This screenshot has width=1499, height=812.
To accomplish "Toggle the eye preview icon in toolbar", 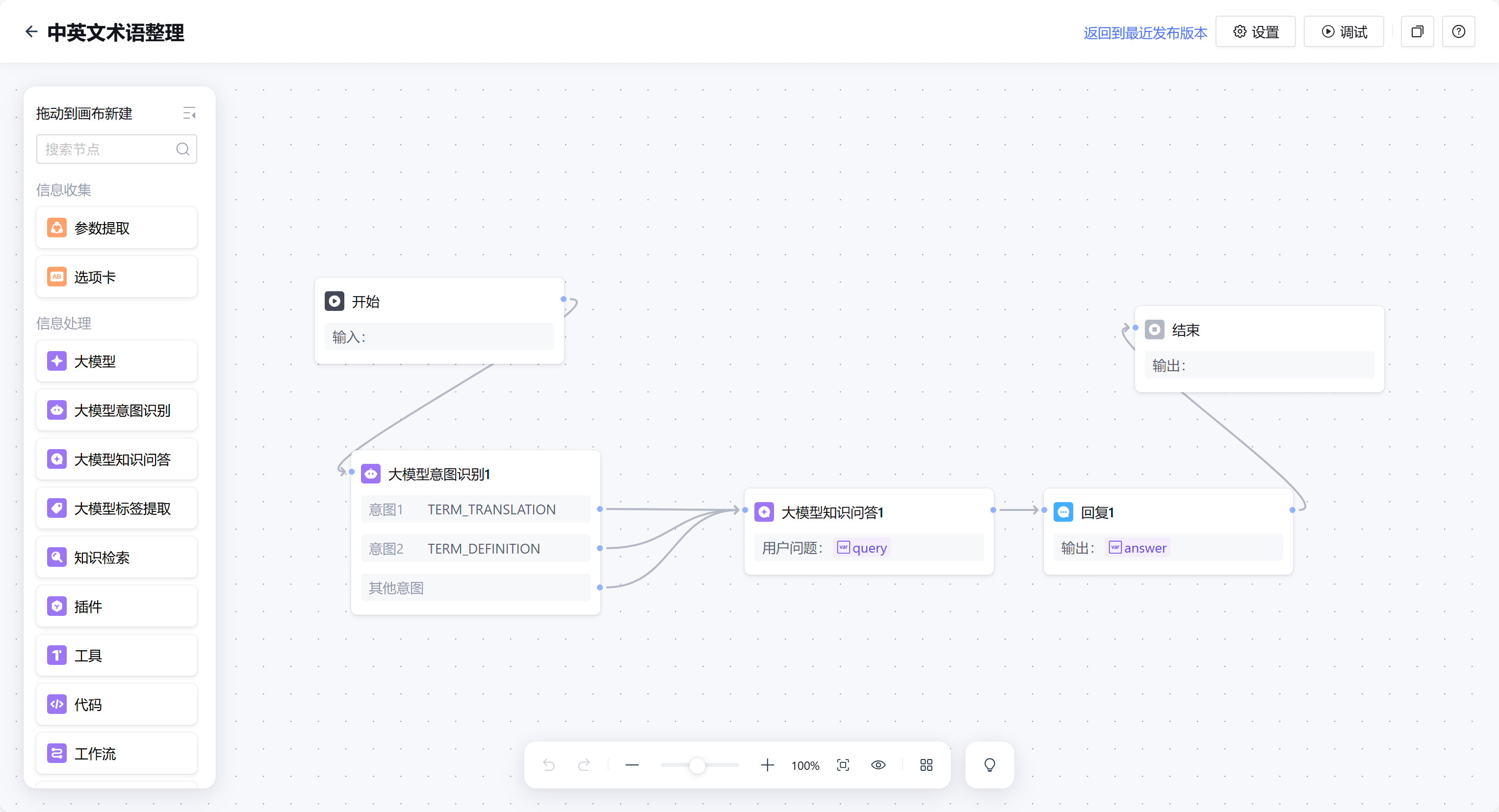I will 878,765.
